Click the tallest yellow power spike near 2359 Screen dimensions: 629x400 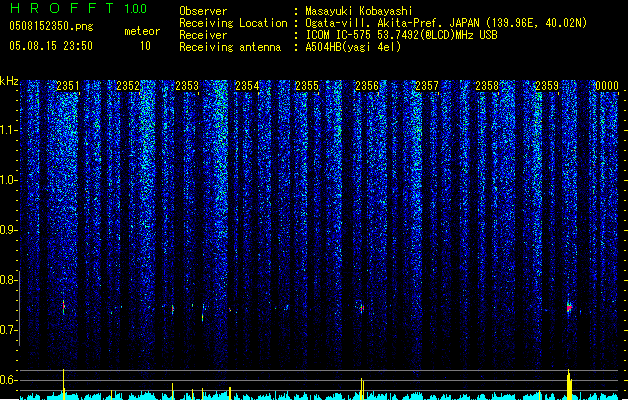click(x=568, y=384)
